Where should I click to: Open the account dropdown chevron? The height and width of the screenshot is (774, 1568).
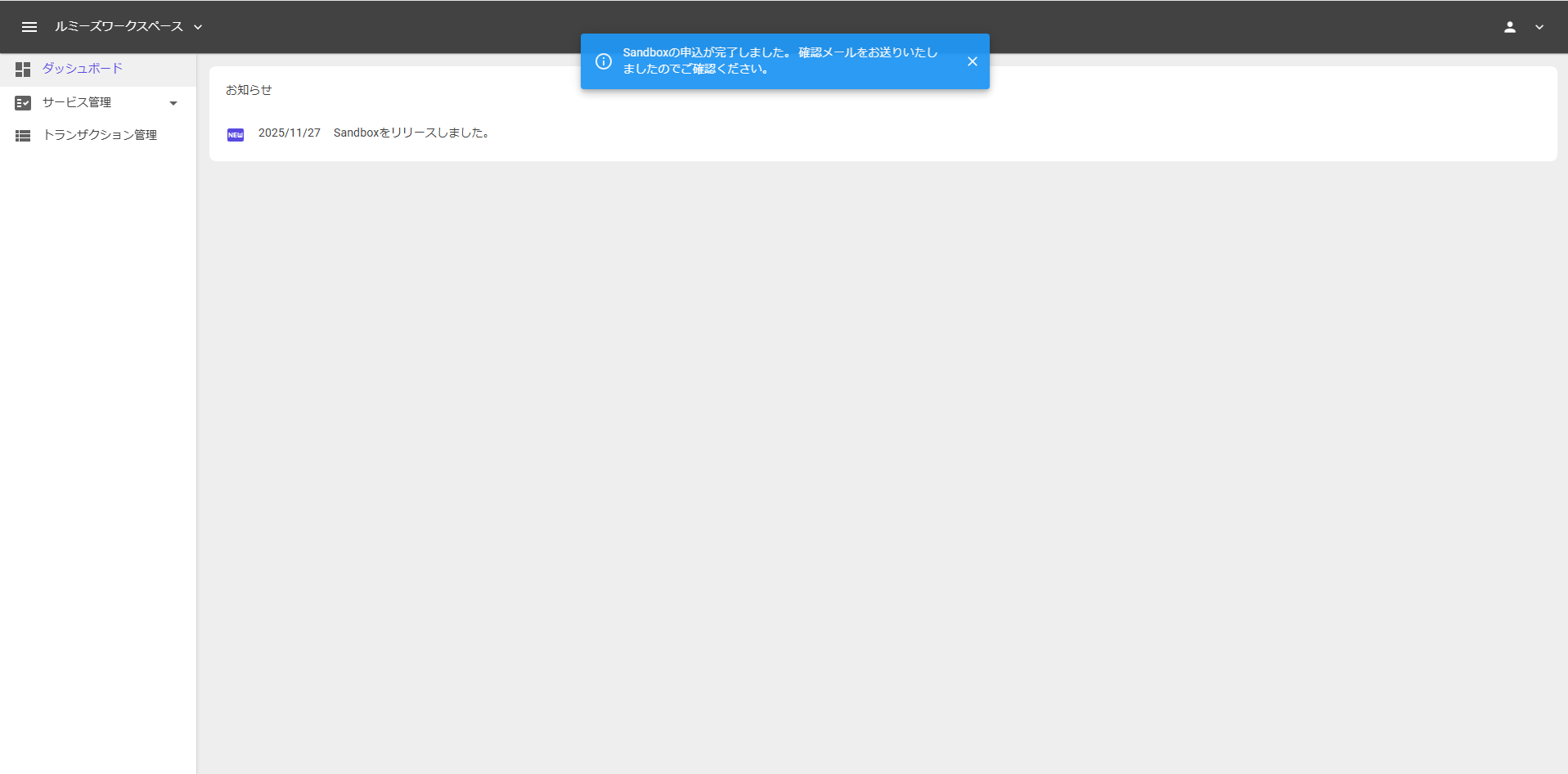[x=1539, y=27]
